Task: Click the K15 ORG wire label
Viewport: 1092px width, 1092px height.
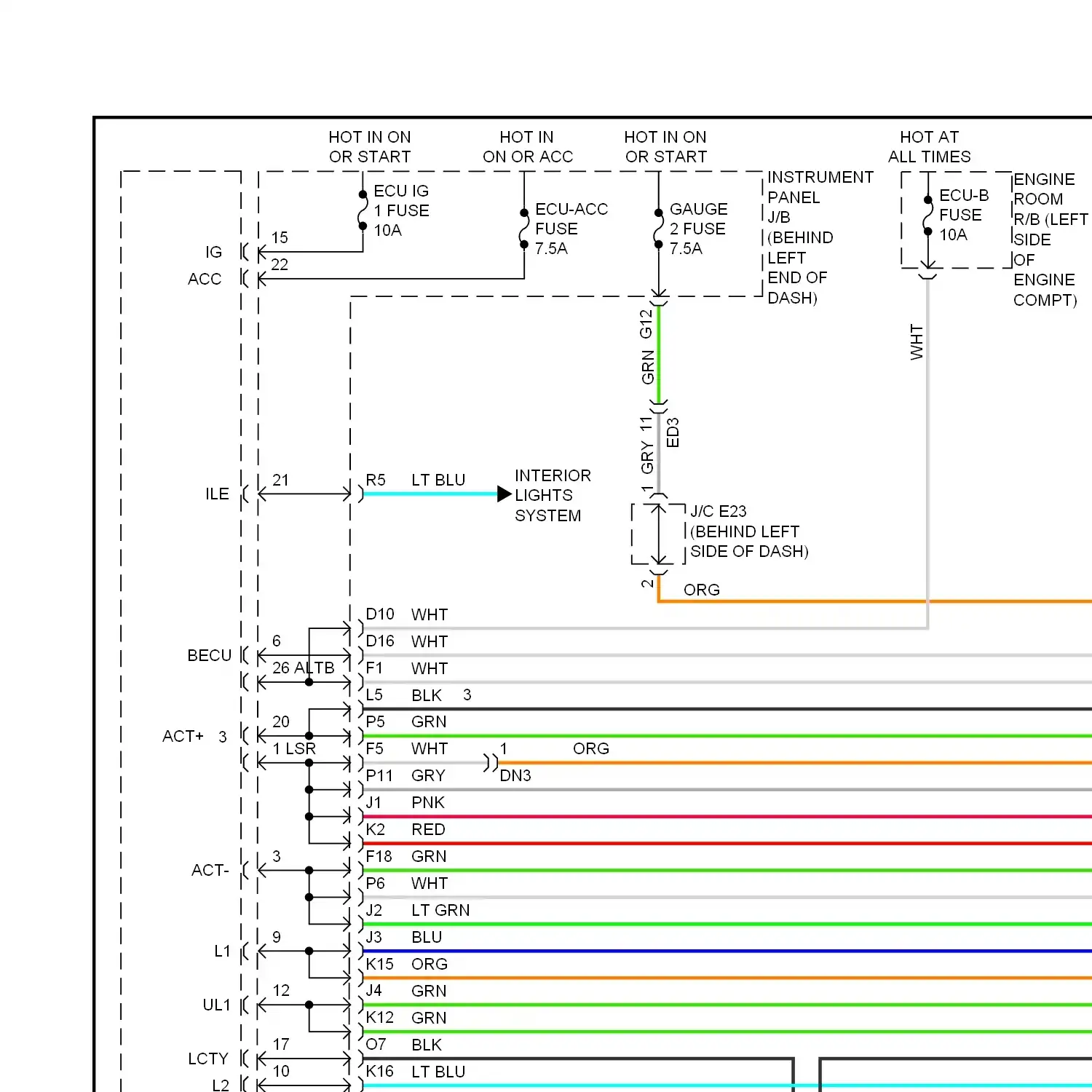Action: [x=406, y=964]
